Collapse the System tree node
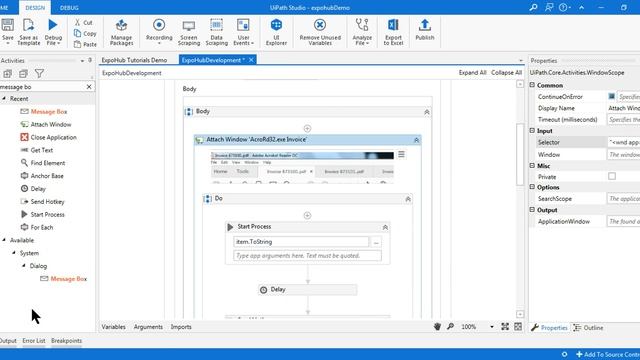640x360 pixels. pos(14,253)
